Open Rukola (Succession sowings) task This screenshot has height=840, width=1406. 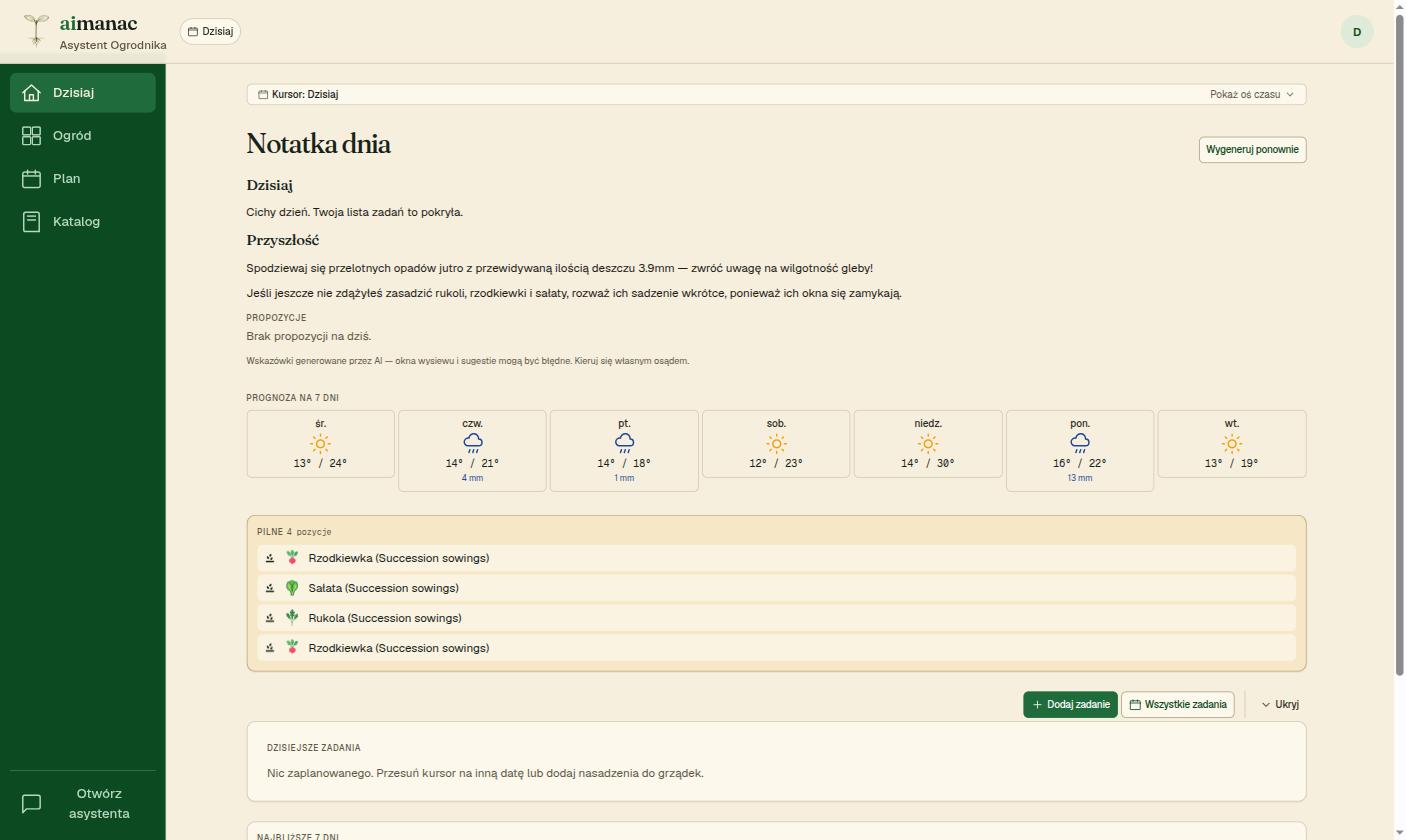[x=776, y=618]
